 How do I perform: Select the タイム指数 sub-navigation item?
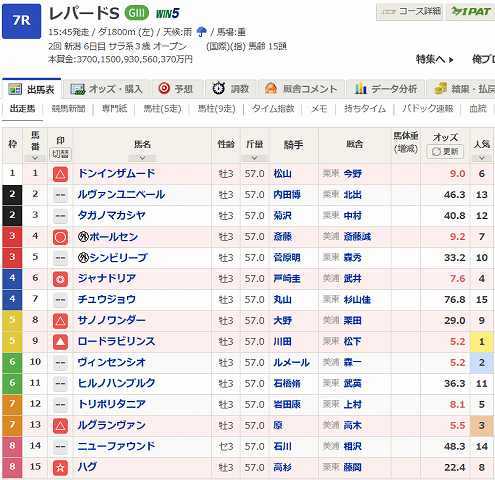tap(273, 108)
